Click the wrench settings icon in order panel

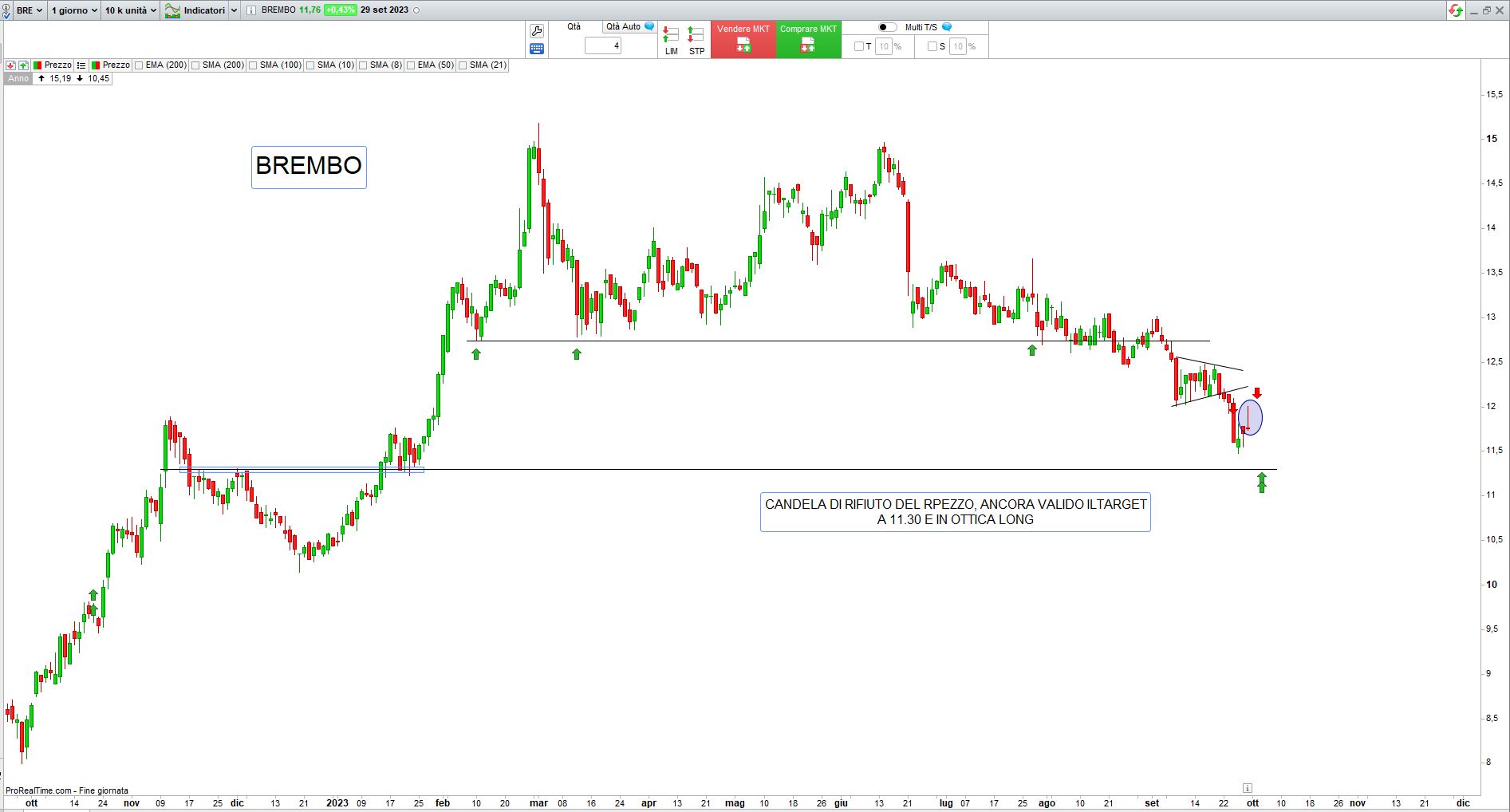point(537,31)
